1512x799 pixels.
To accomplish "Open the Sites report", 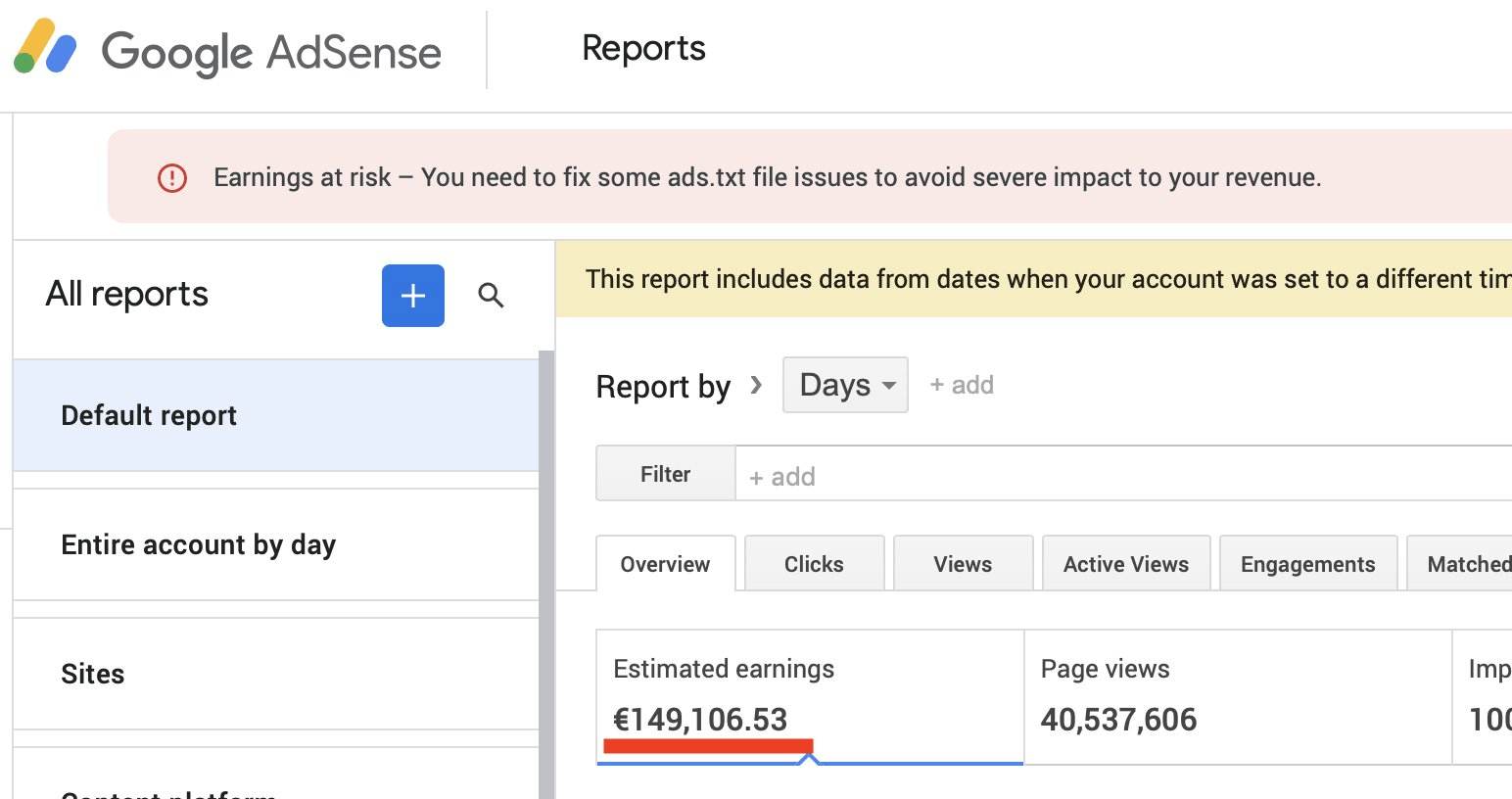I will pyautogui.click(x=276, y=674).
